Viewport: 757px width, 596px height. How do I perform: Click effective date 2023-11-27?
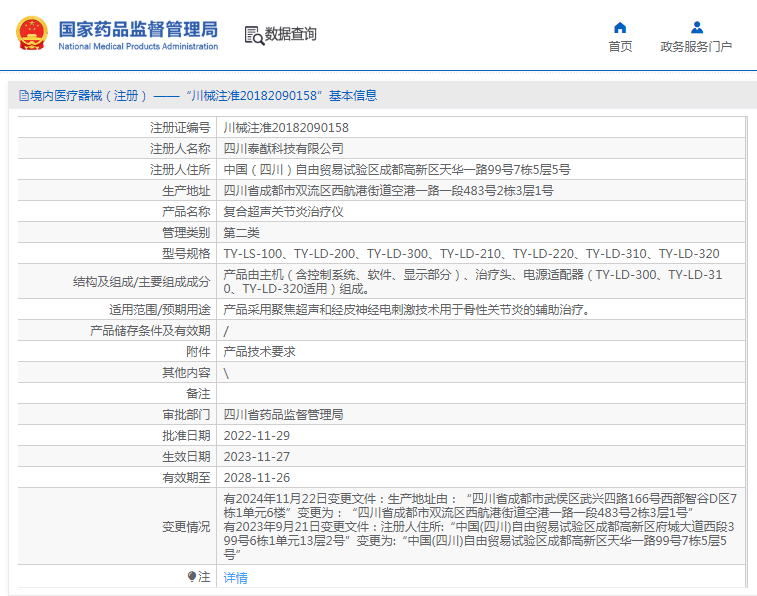point(256,457)
